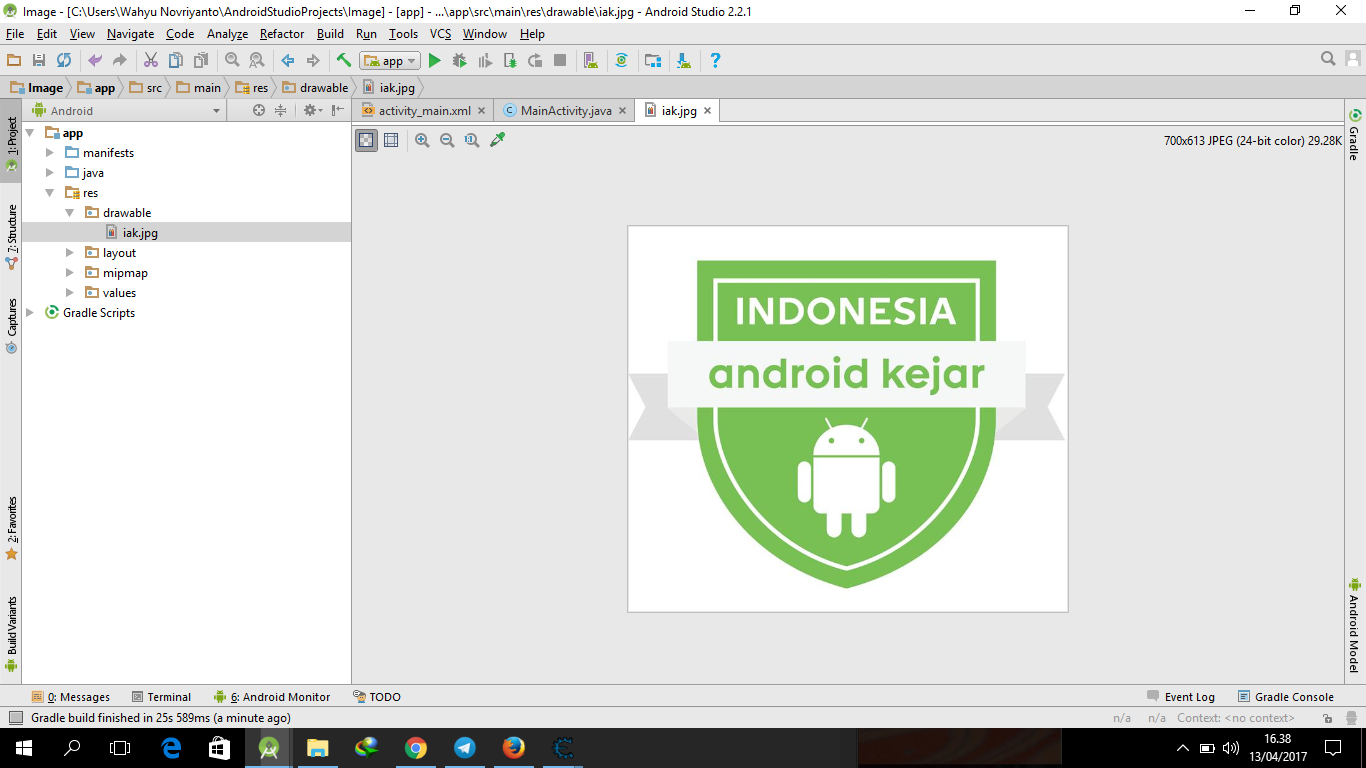The image size is (1366, 768).
Task: Select the color picker eyedropper icon
Action: (497, 140)
